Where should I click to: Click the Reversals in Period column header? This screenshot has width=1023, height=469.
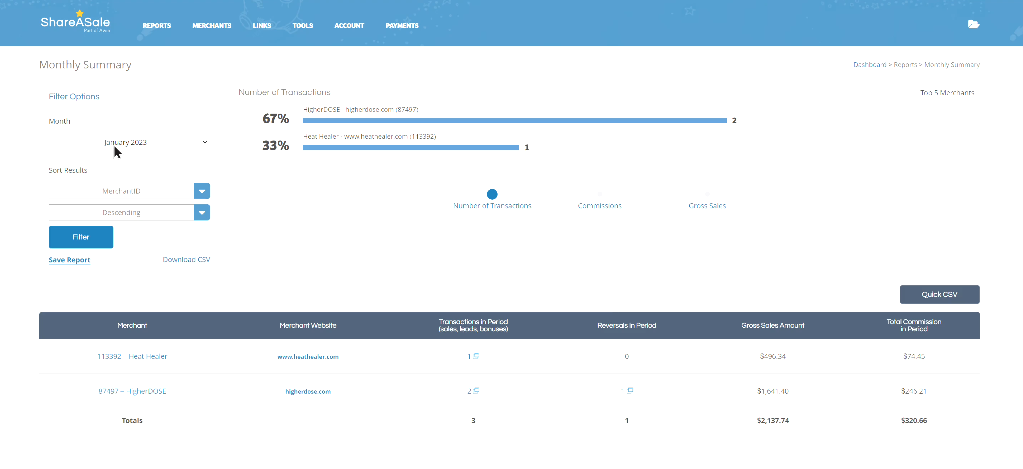pyautogui.click(x=627, y=325)
